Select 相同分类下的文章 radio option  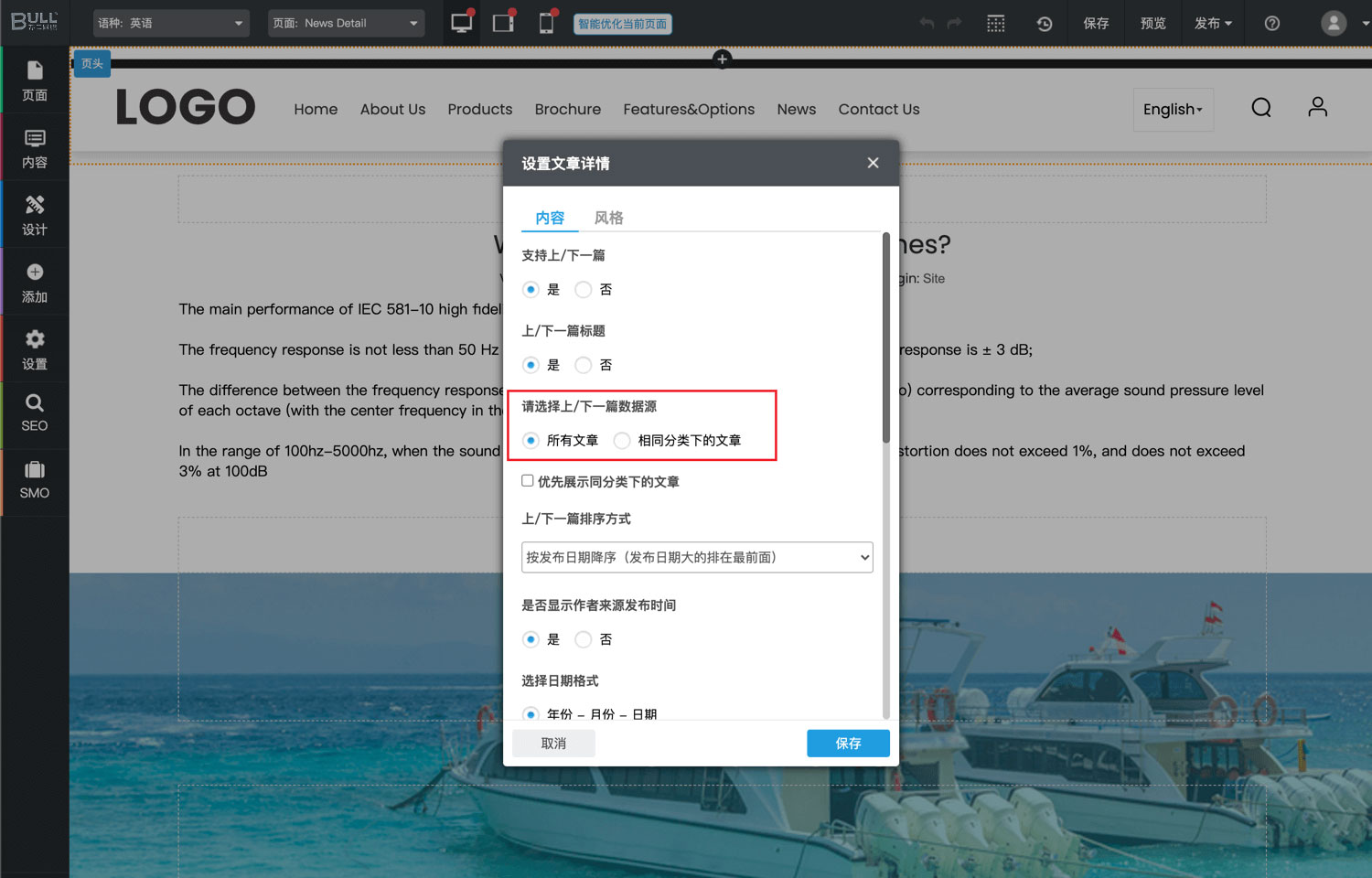click(x=622, y=441)
